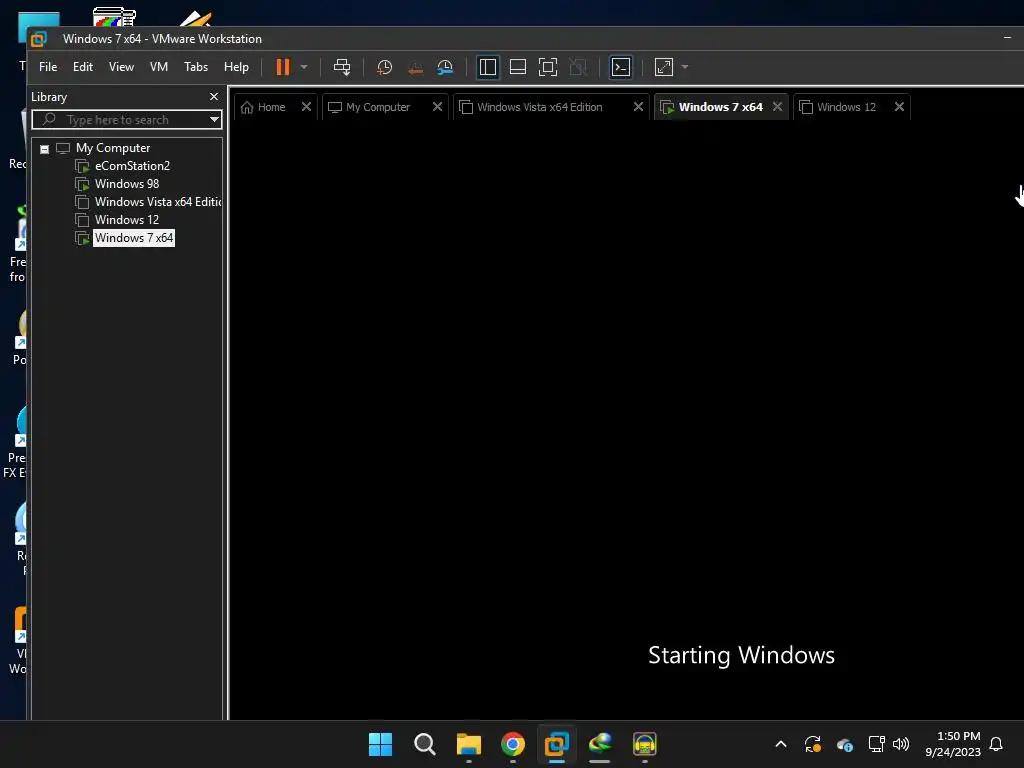Screen dimensions: 1024x768
Task: Click the VMware Workstation title bar icon
Action: tap(39, 39)
